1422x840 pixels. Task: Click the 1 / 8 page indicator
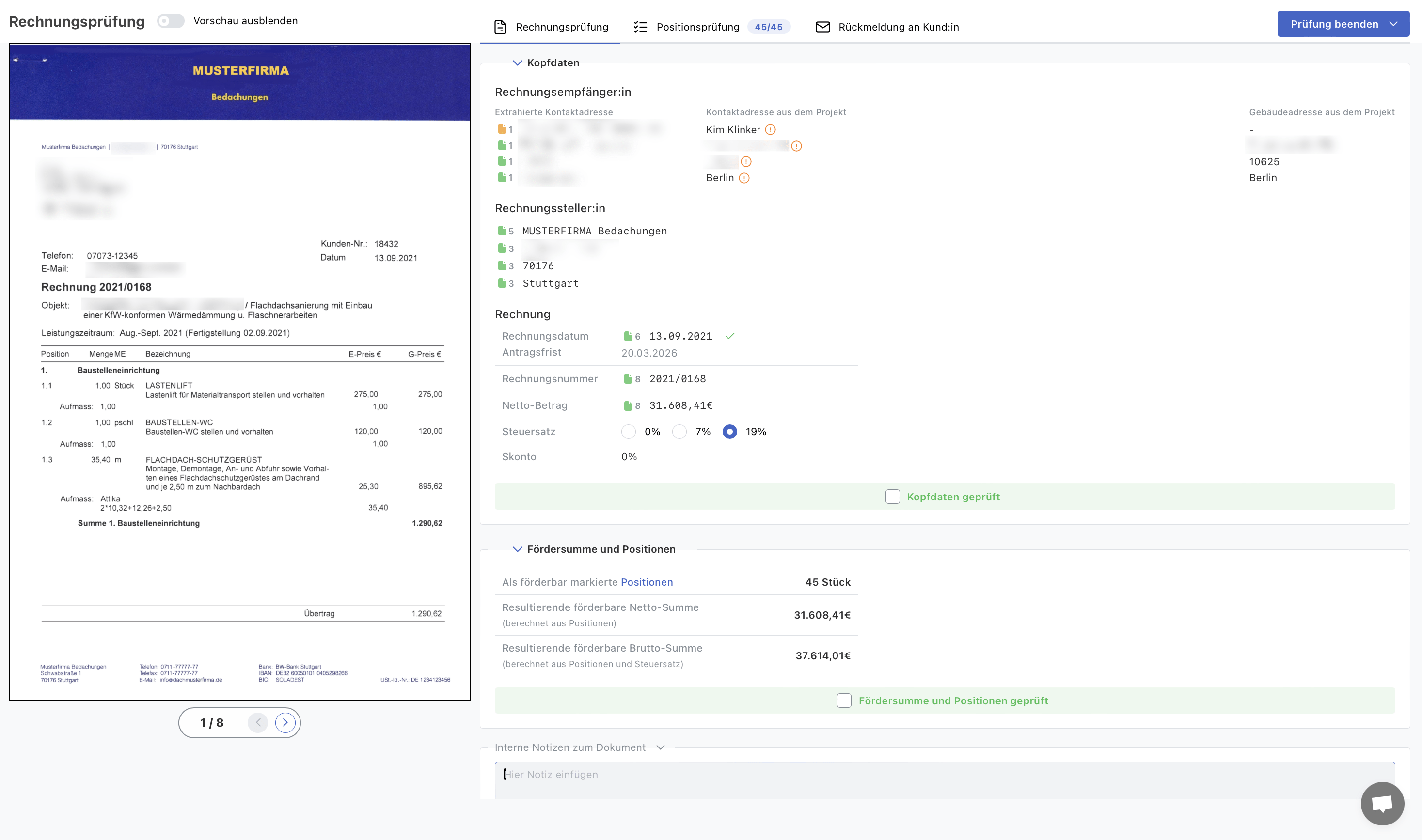tap(212, 722)
